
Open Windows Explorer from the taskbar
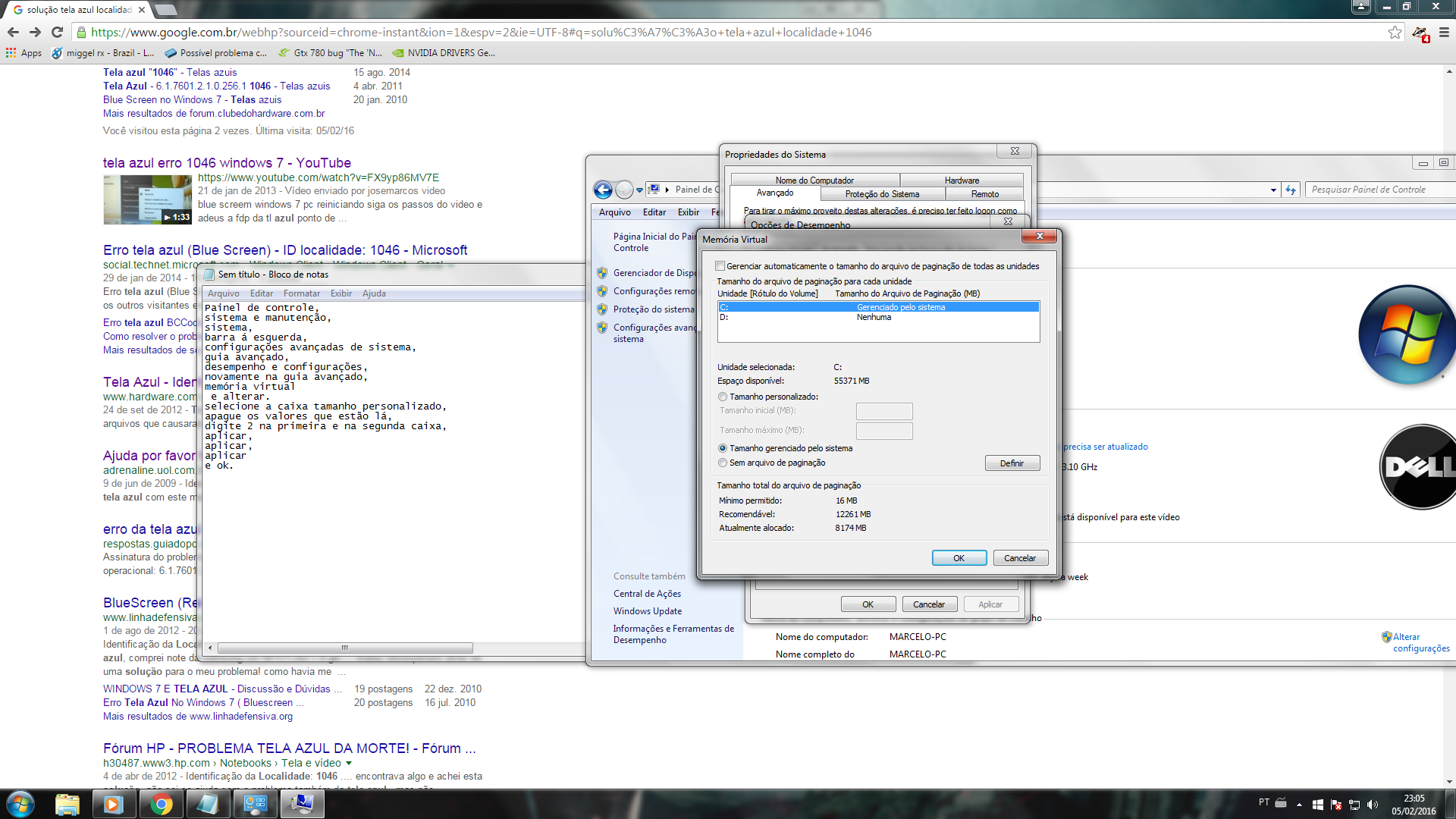click(x=67, y=804)
